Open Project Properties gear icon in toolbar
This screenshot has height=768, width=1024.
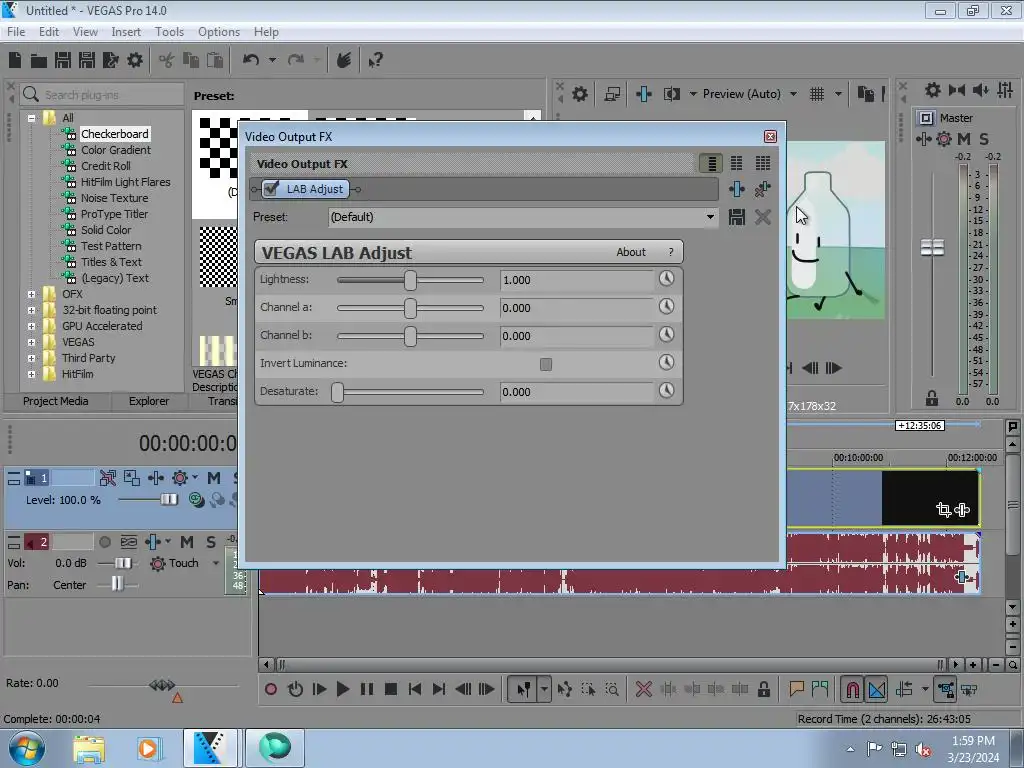click(x=135, y=60)
